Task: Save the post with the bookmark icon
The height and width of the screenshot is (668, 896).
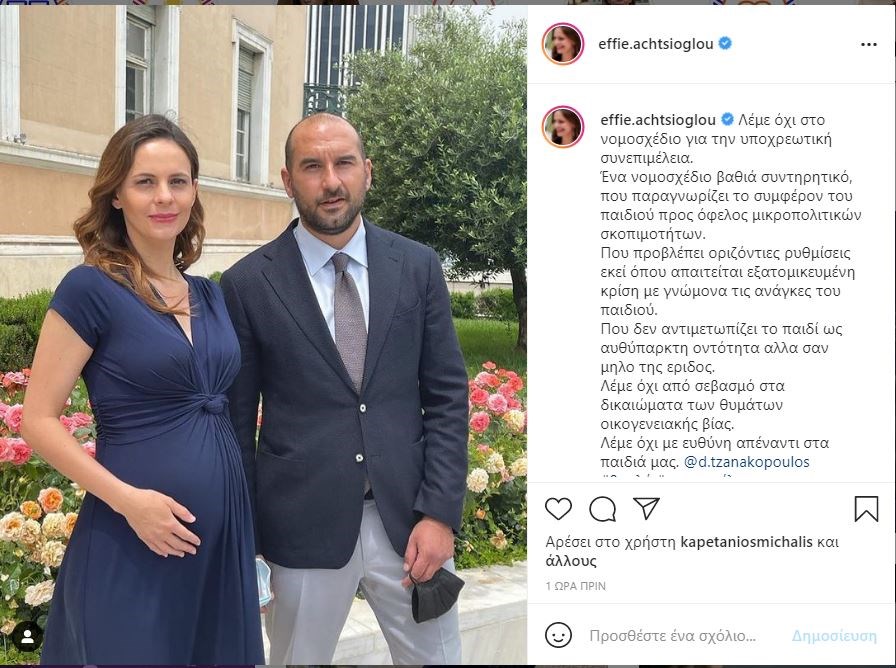Action: [x=866, y=509]
